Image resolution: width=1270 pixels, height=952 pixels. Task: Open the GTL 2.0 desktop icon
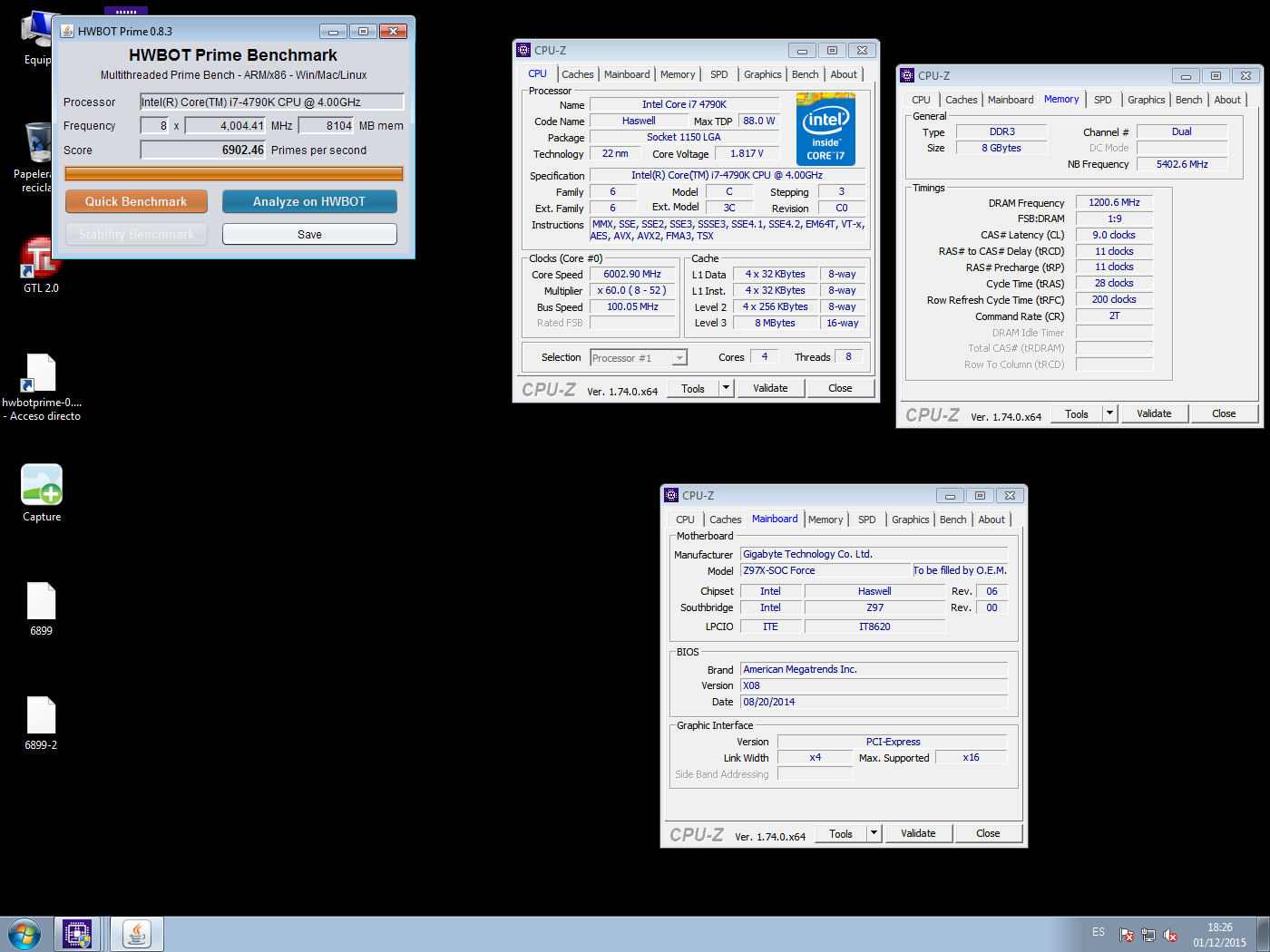coord(40,266)
